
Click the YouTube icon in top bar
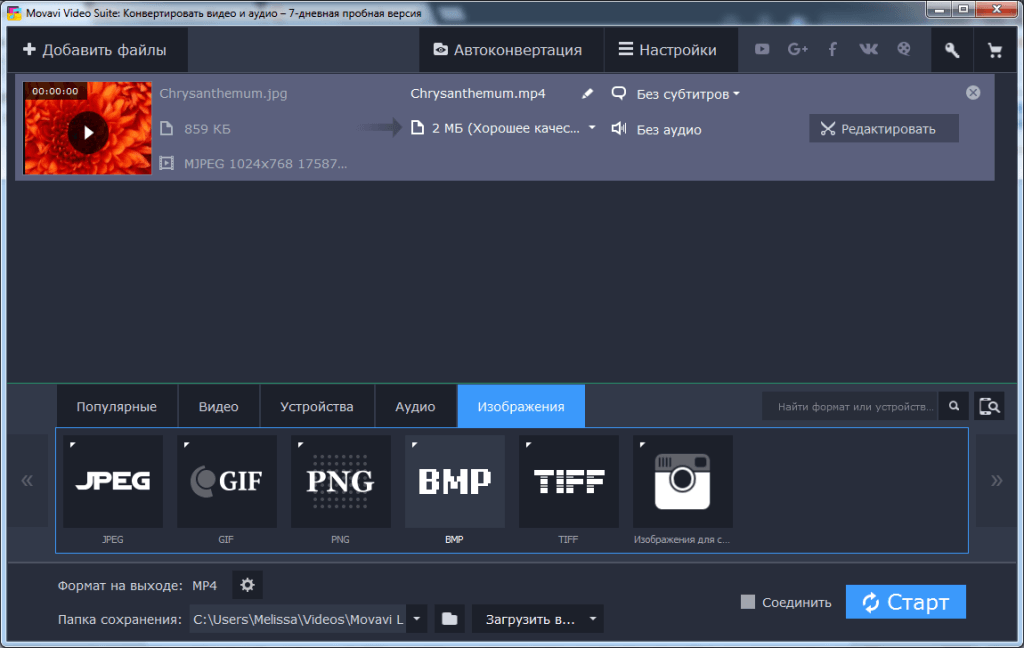point(762,49)
